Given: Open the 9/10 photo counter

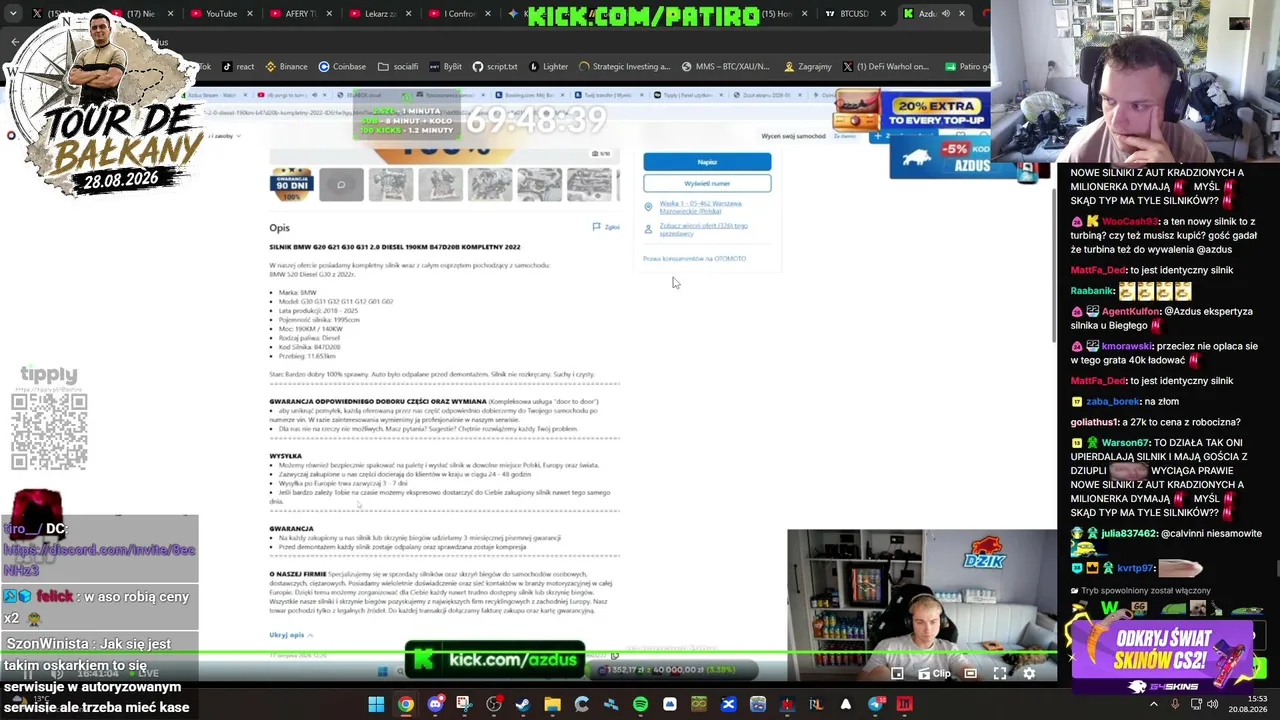Looking at the screenshot, I should [601, 154].
